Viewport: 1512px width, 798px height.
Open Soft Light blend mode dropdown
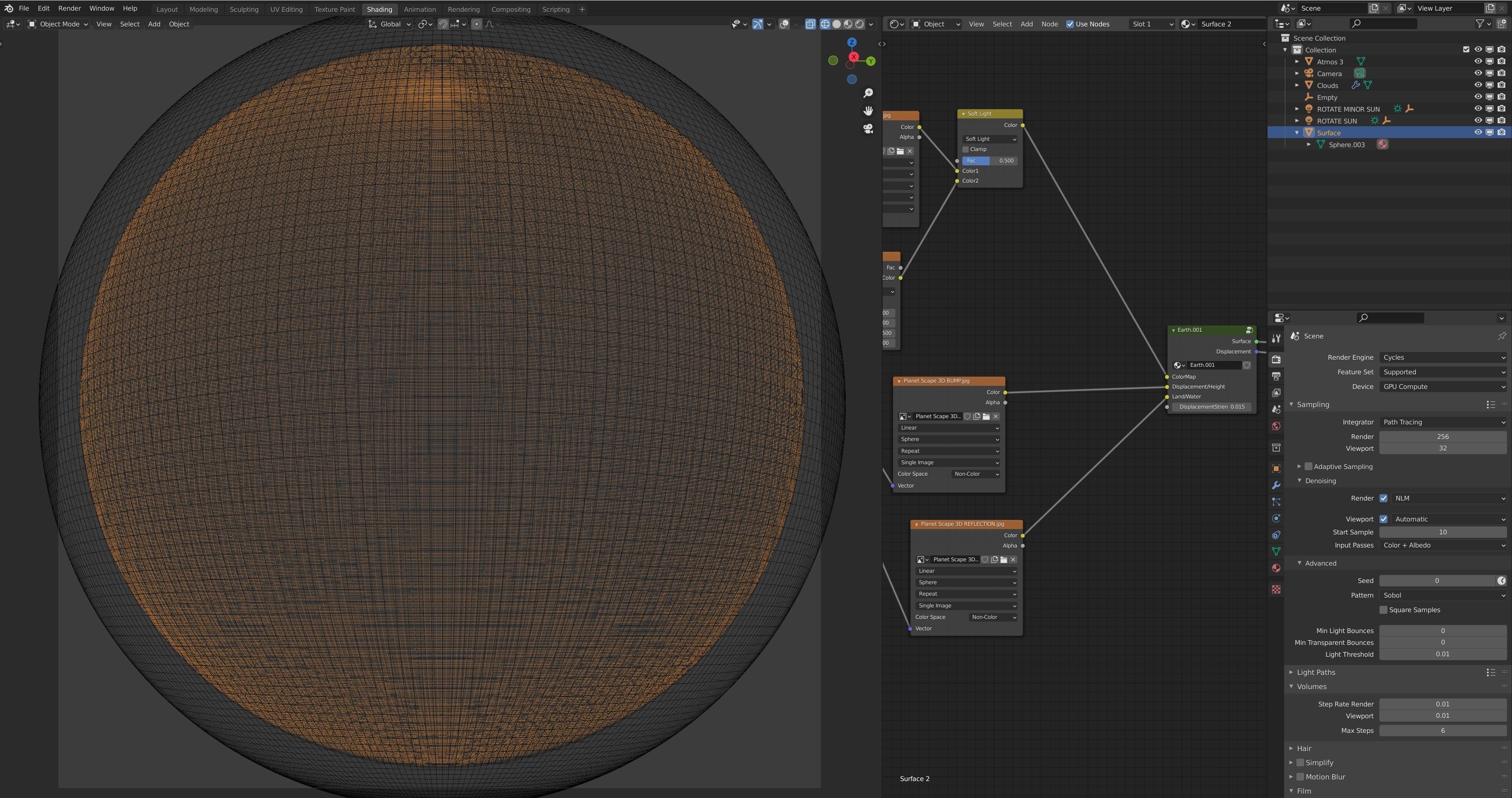990,139
